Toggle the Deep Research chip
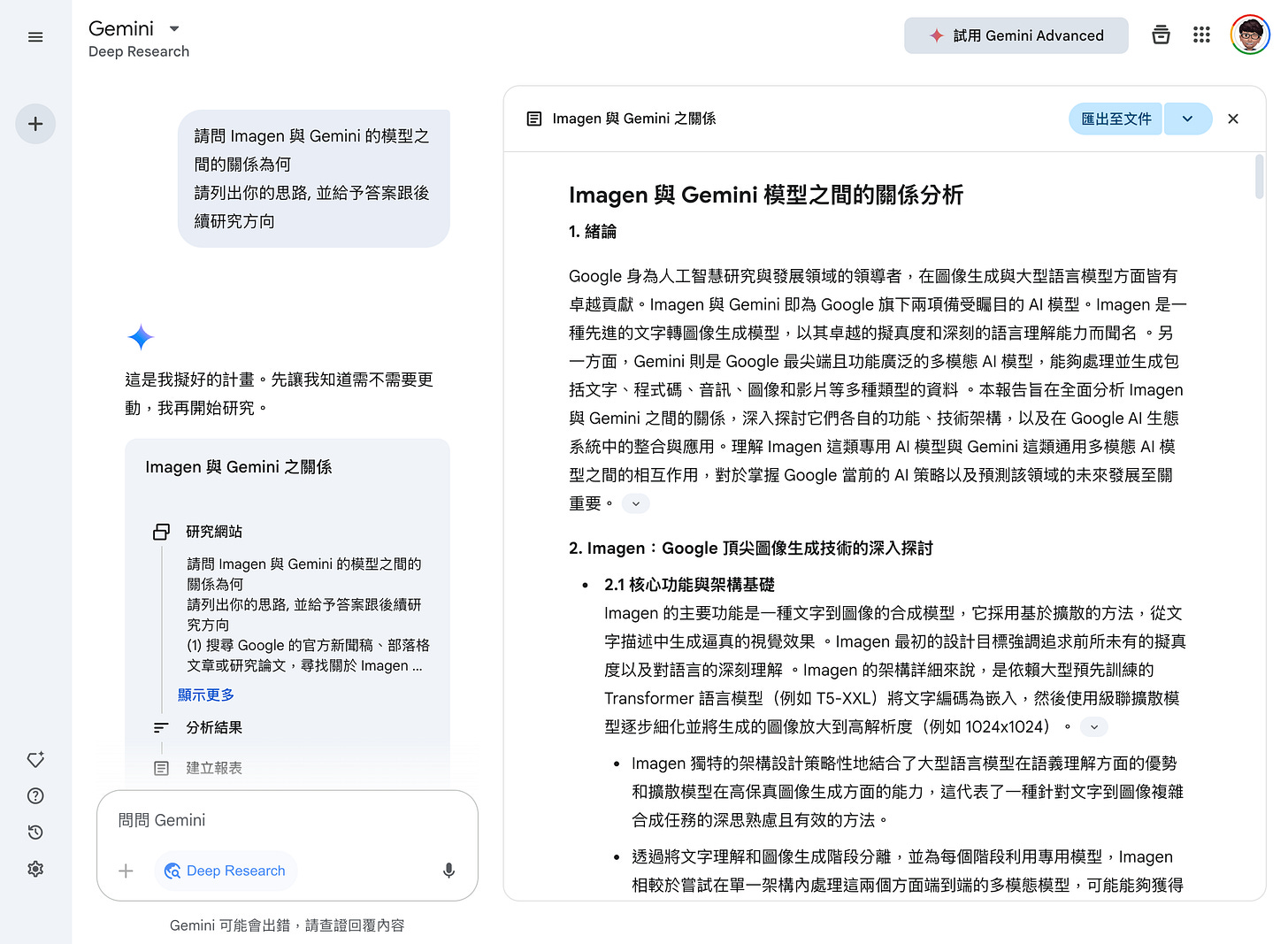Screen dimensions: 1288x944 (226, 871)
